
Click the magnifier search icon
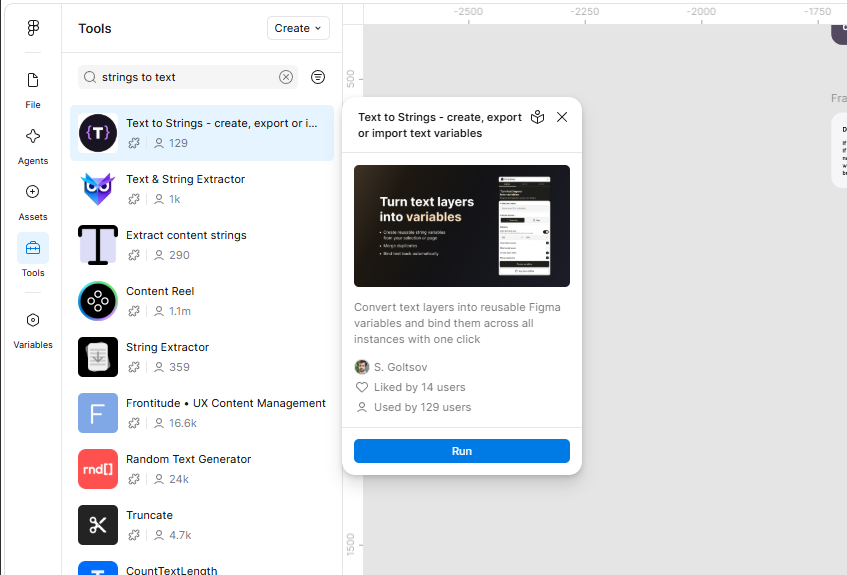coord(90,77)
